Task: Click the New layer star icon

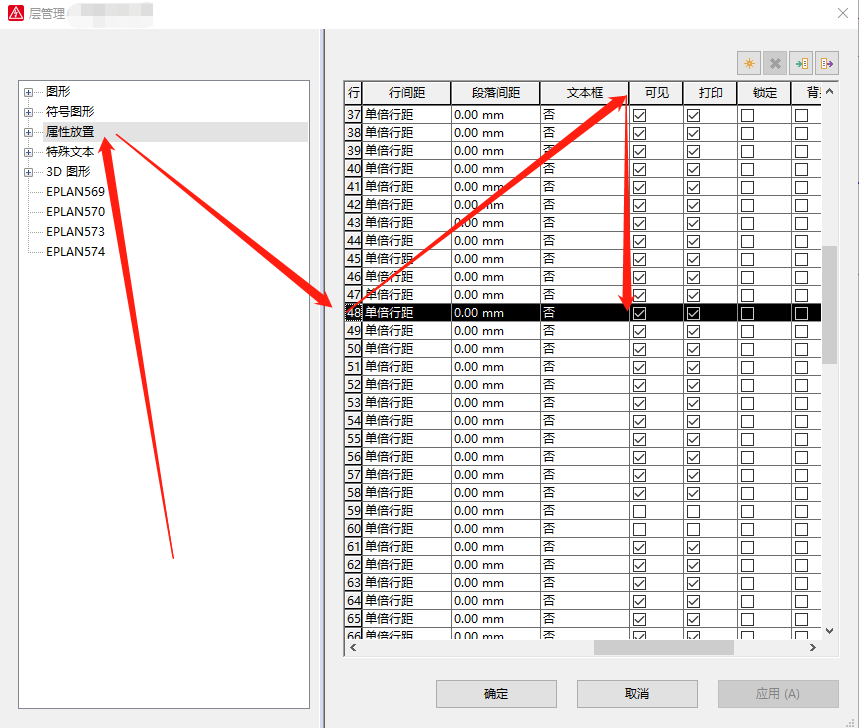Action: coord(749,63)
